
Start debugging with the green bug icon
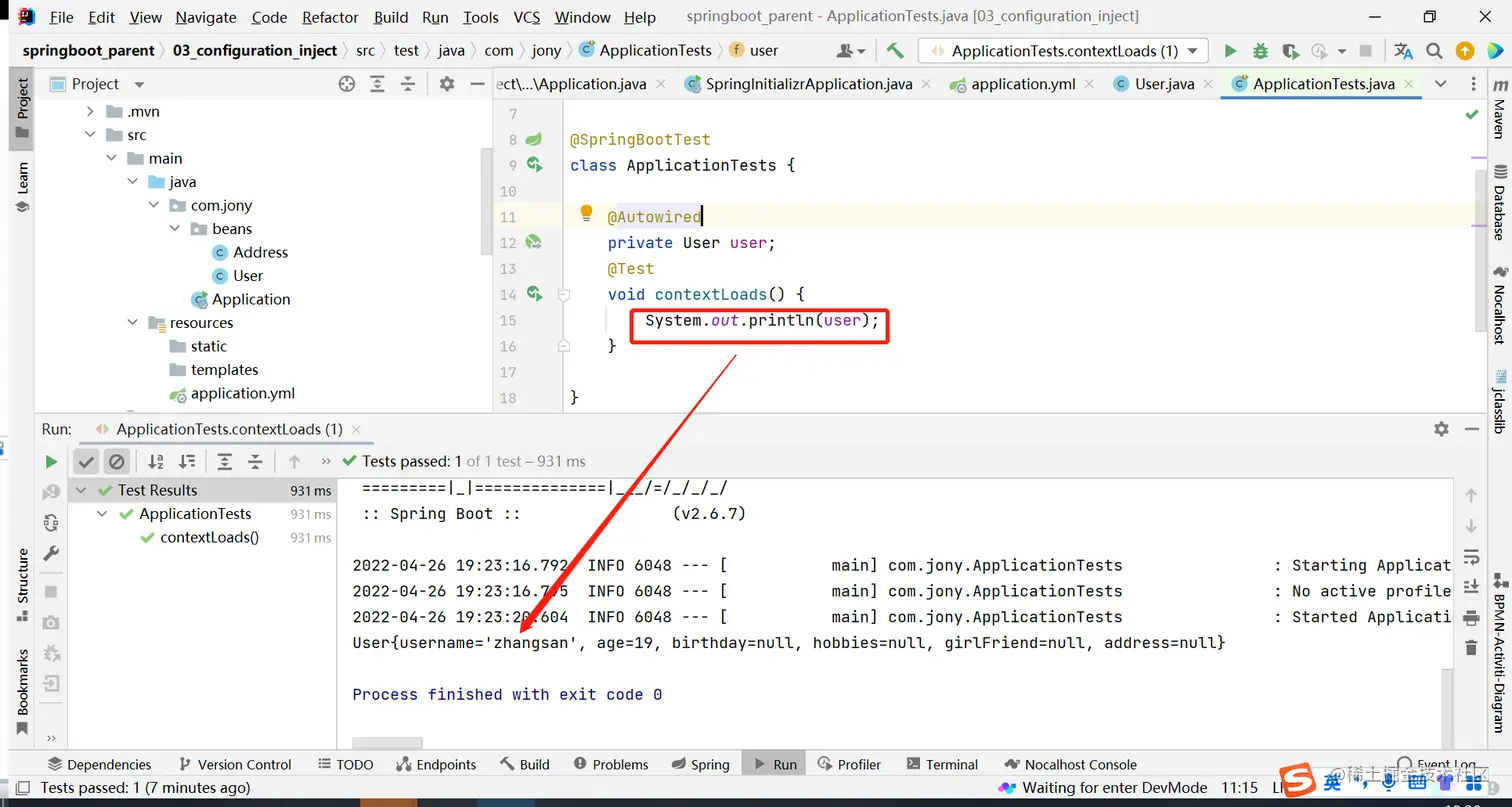point(1260,51)
